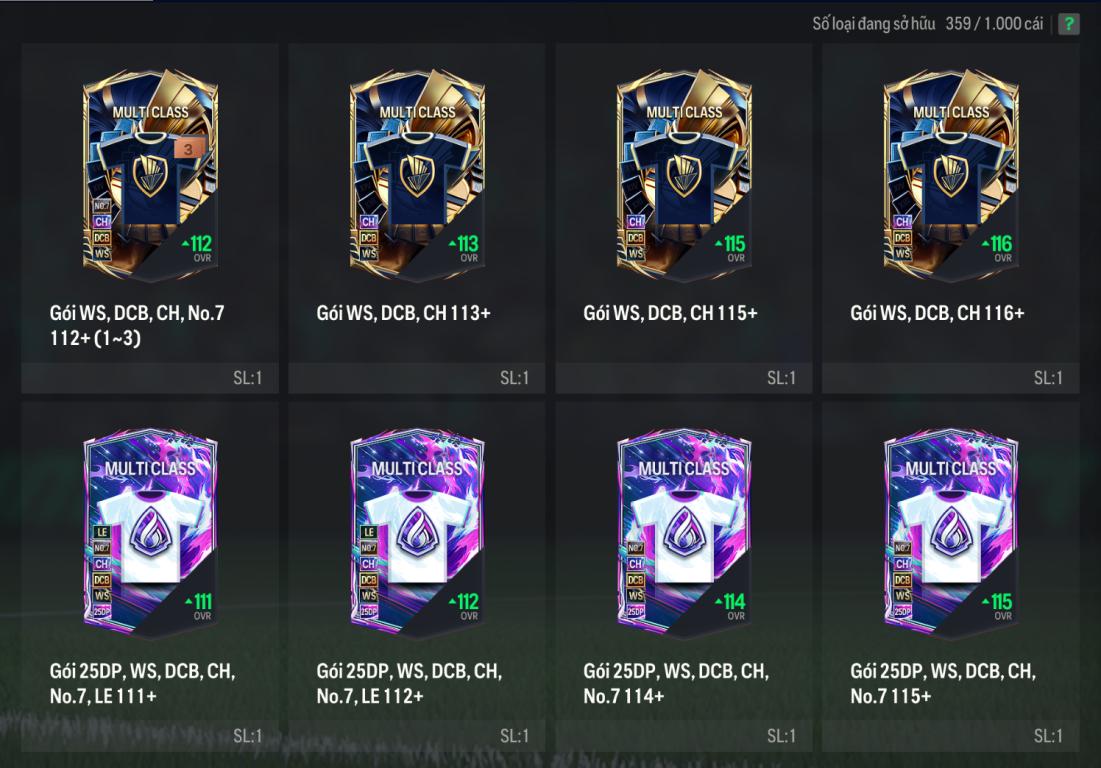Click the orange number 3 badge on first pack
The image size is (1101, 768).
coord(188,149)
